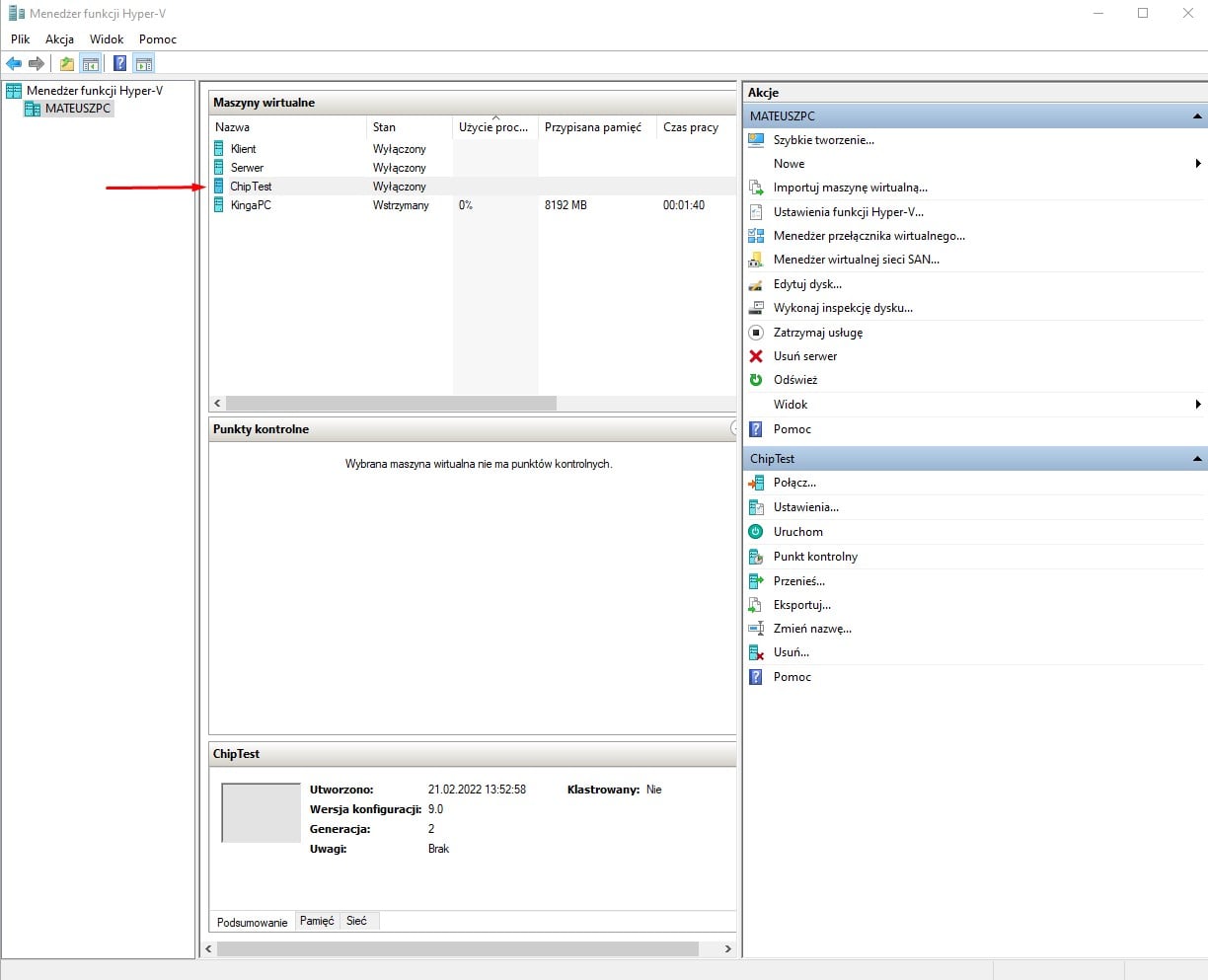This screenshot has height=980, width=1208.
Task: Click the Zatrzymaj usługę stop icon
Action: click(756, 333)
